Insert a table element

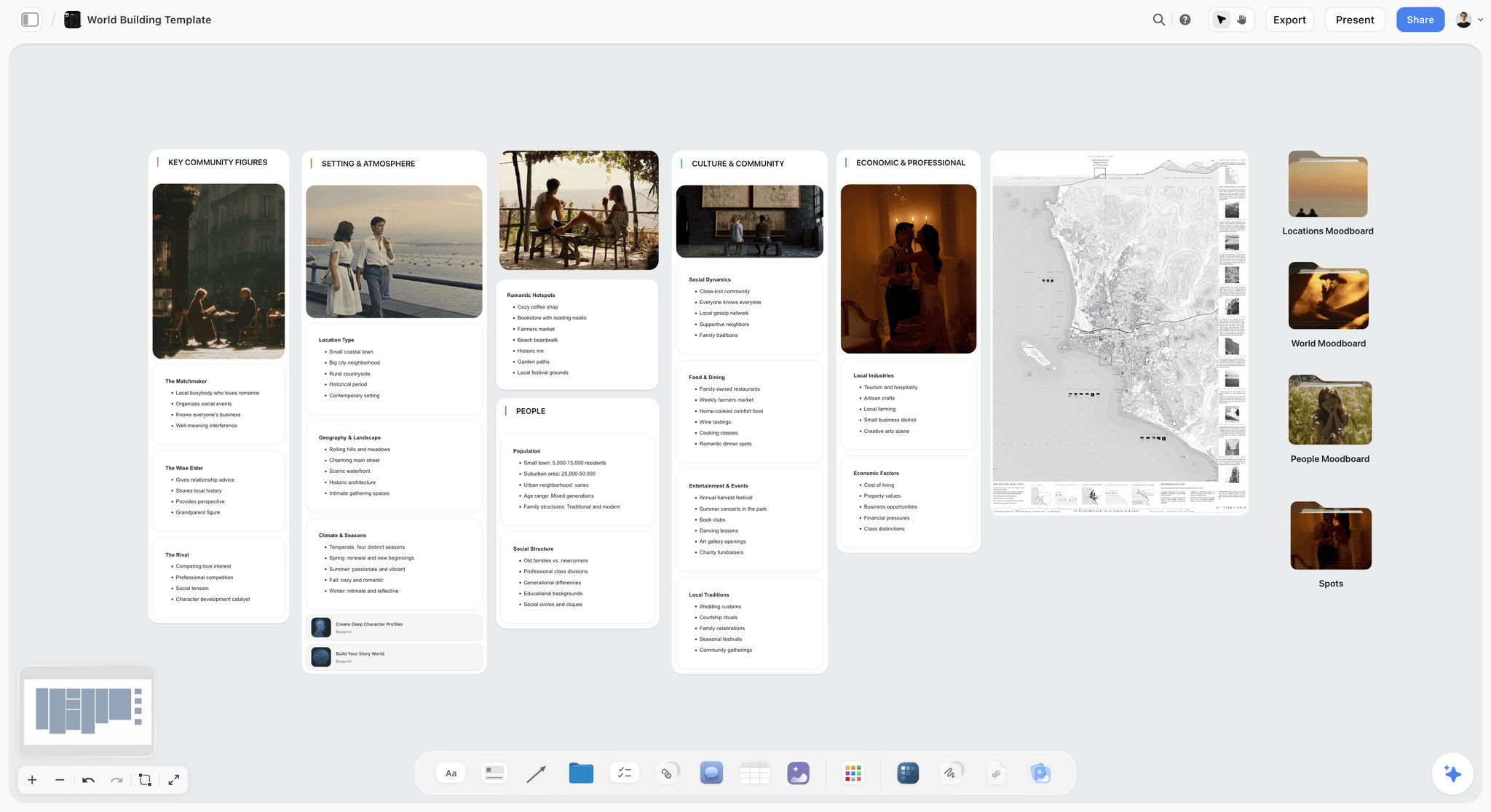755,773
